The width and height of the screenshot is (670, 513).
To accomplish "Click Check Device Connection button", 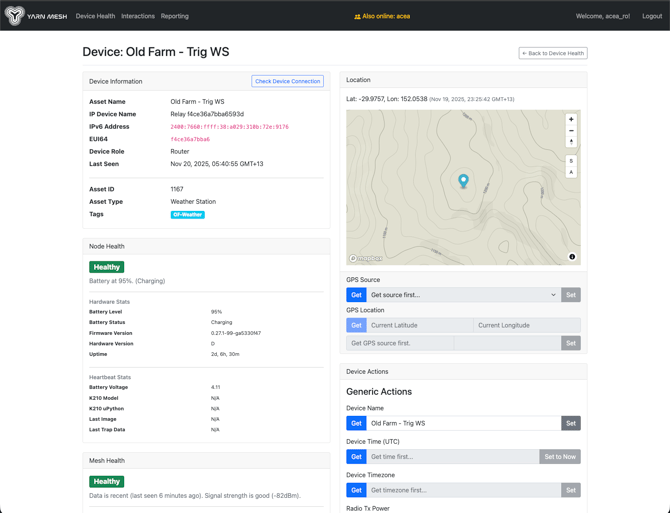I will (287, 81).
